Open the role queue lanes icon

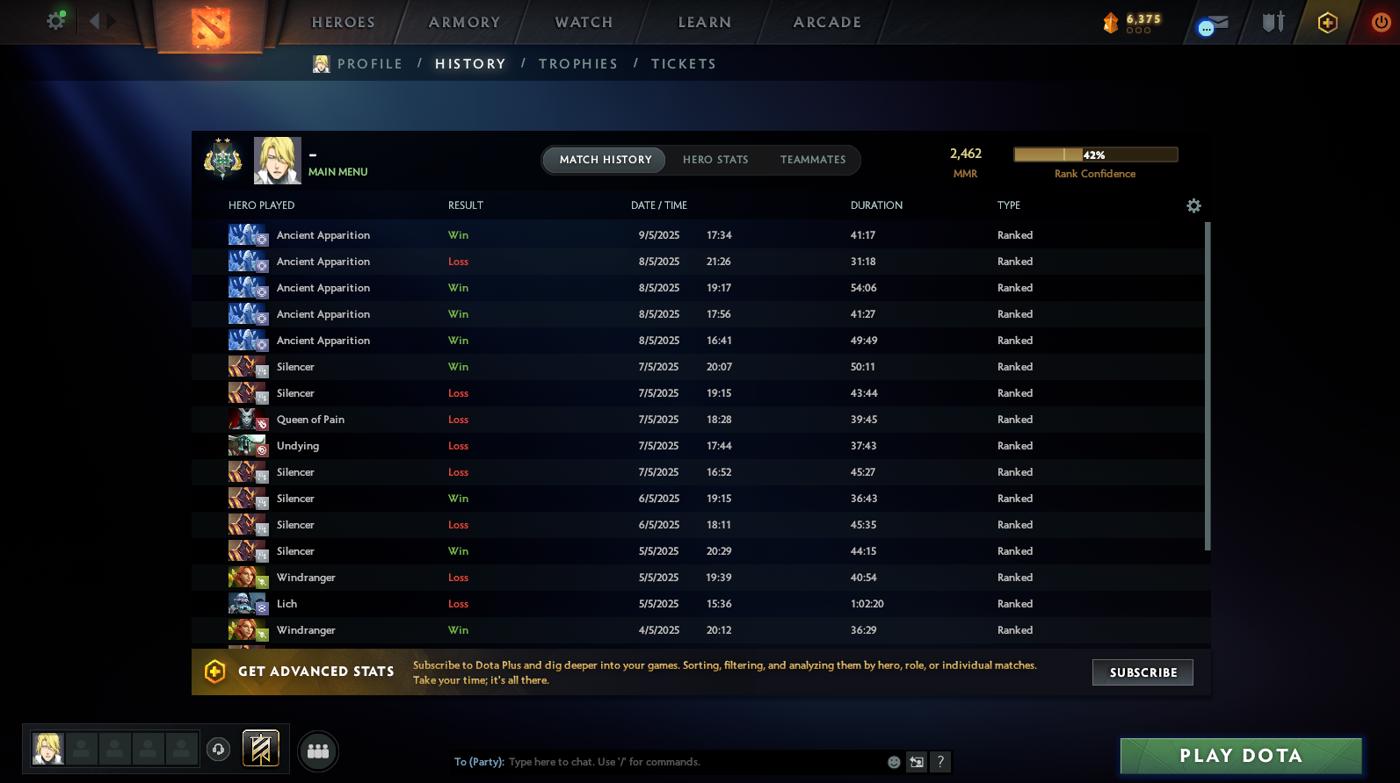pyautogui.click(x=261, y=748)
